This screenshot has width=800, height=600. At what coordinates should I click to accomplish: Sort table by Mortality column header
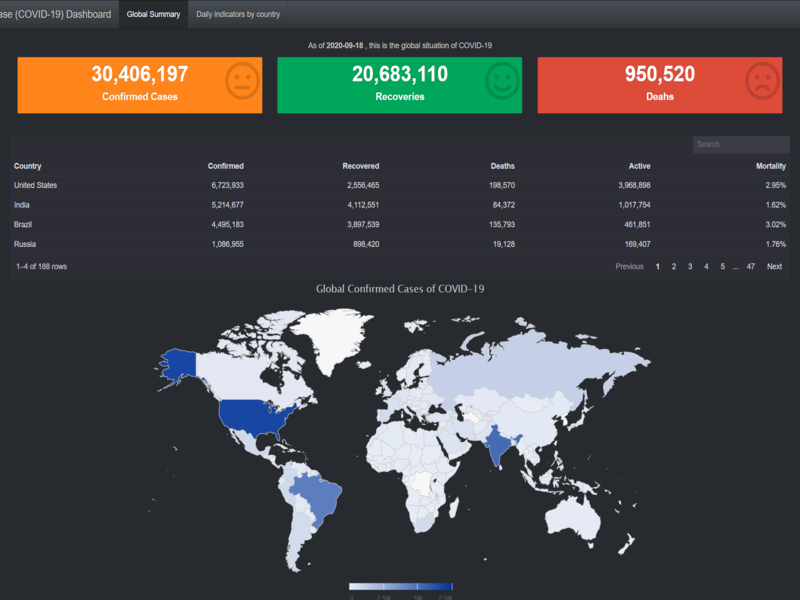pos(770,166)
